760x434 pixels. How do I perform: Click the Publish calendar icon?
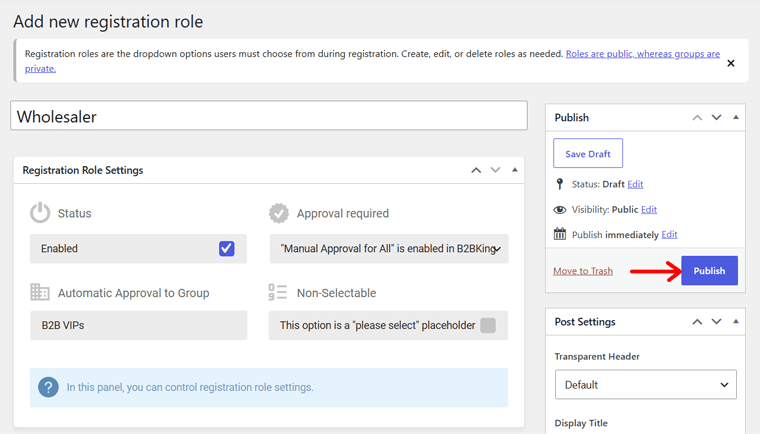click(560, 234)
